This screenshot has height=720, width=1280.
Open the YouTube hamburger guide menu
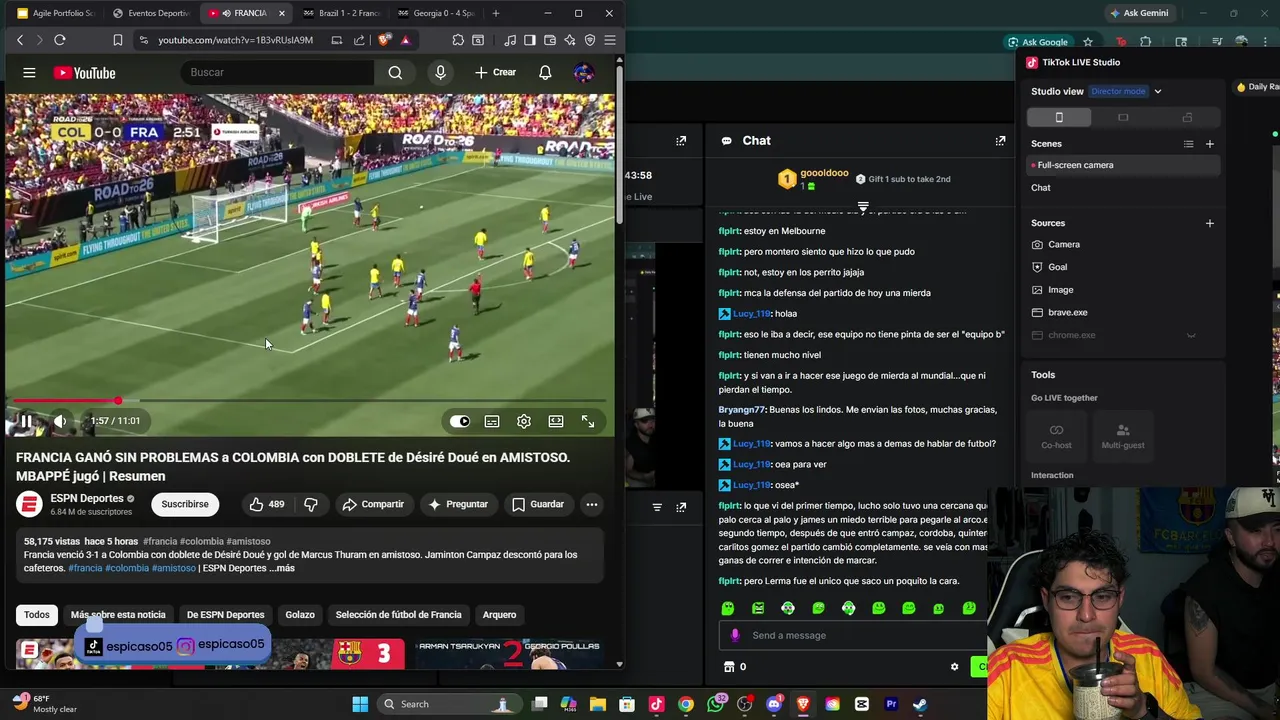pyautogui.click(x=29, y=73)
